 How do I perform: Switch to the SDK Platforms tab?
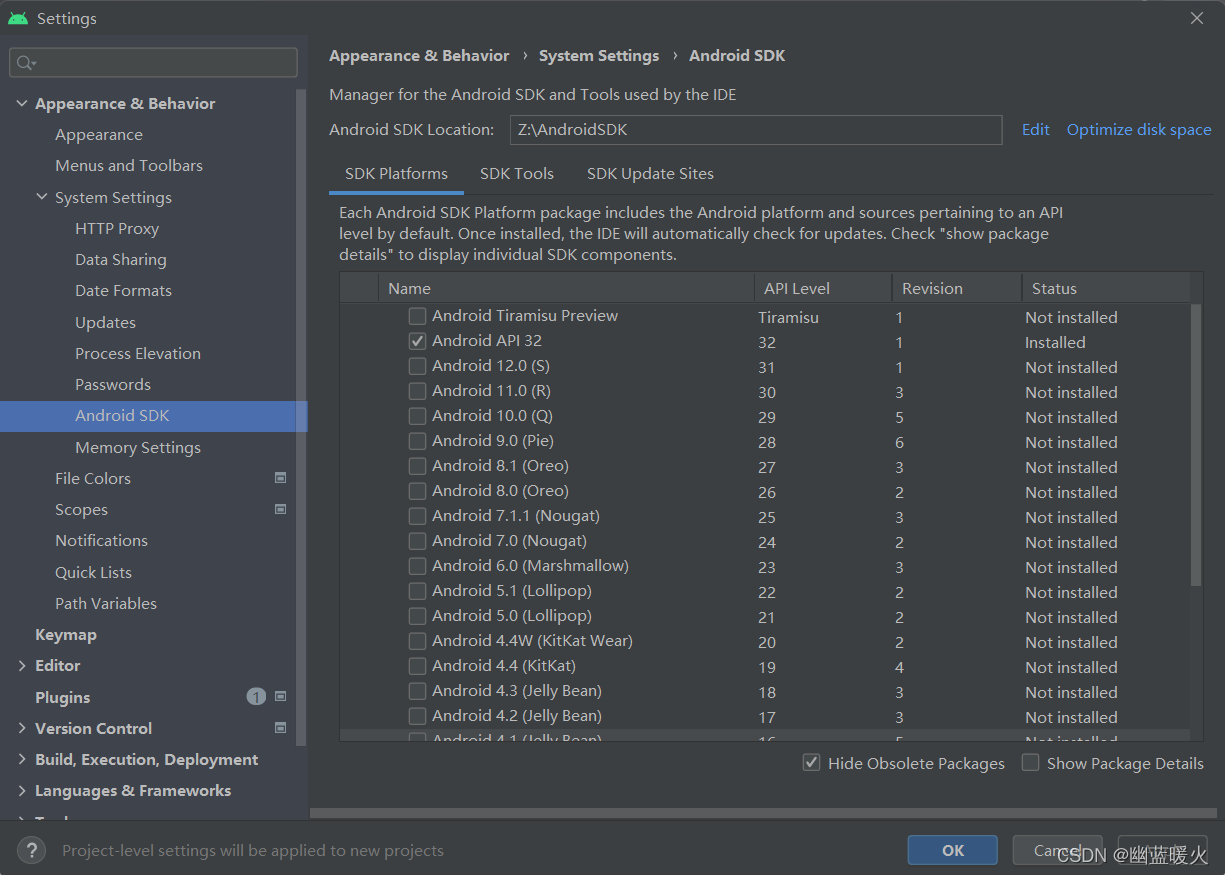pos(396,174)
